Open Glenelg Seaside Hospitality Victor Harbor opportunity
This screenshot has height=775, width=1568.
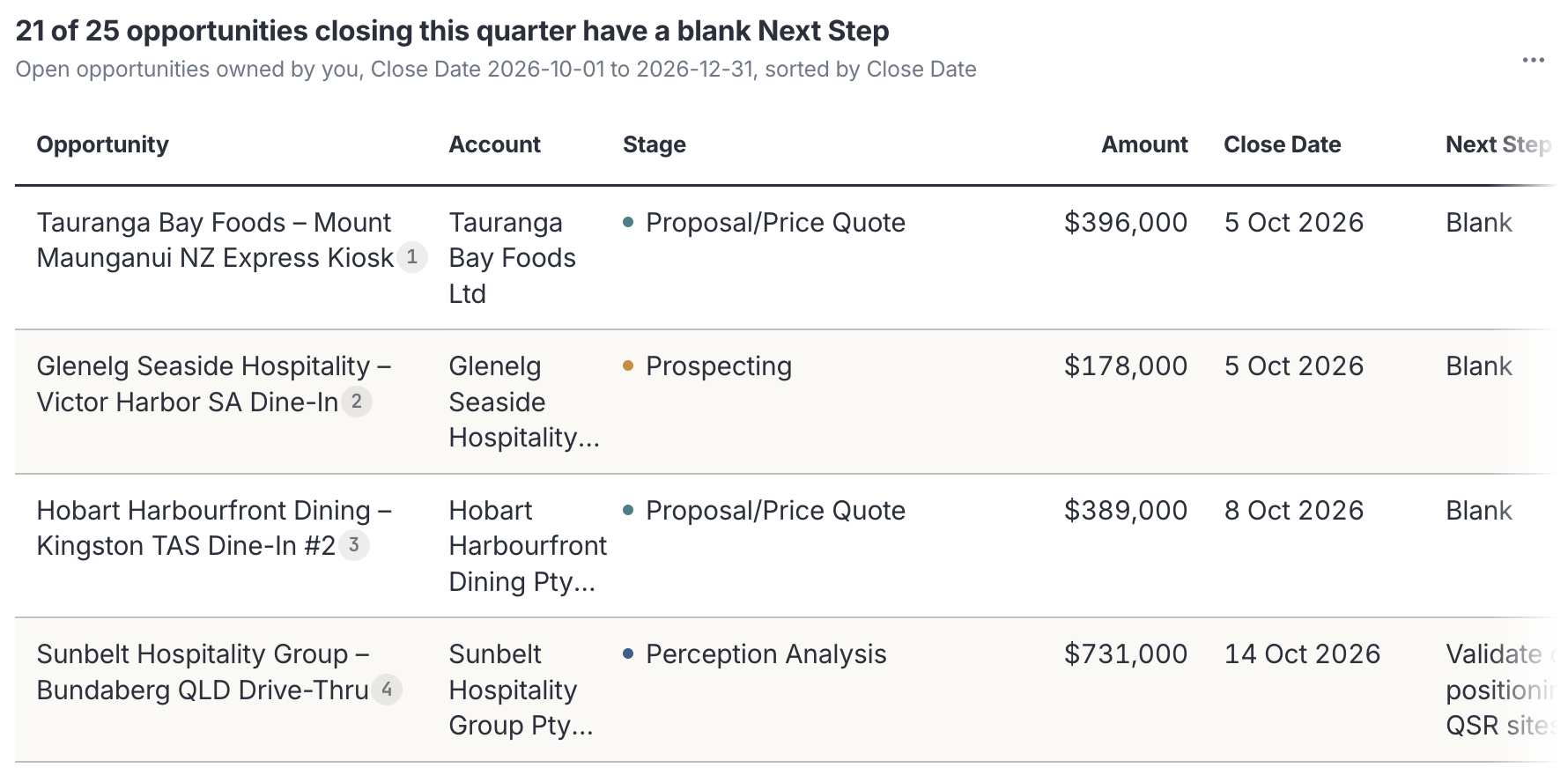[213, 384]
